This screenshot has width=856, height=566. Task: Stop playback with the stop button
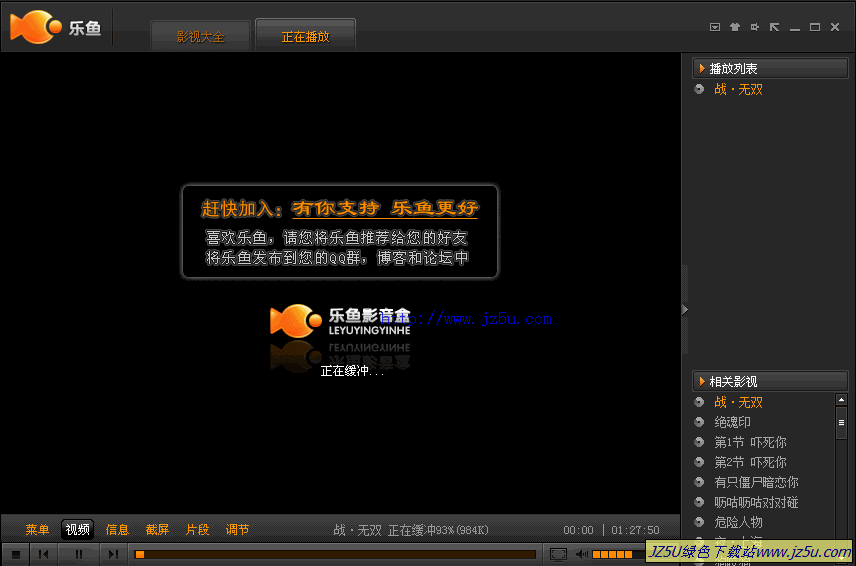[16, 555]
